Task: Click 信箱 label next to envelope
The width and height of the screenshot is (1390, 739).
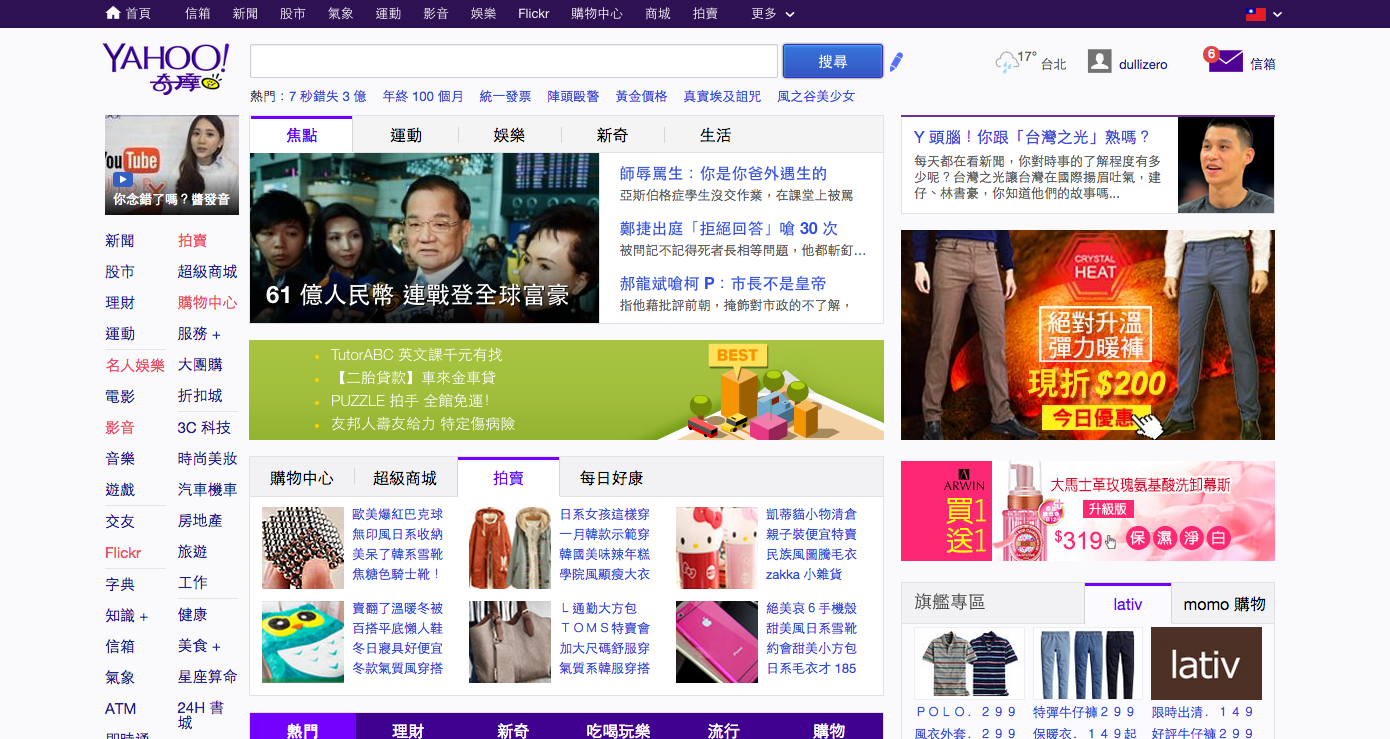Action: pos(1263,64)
